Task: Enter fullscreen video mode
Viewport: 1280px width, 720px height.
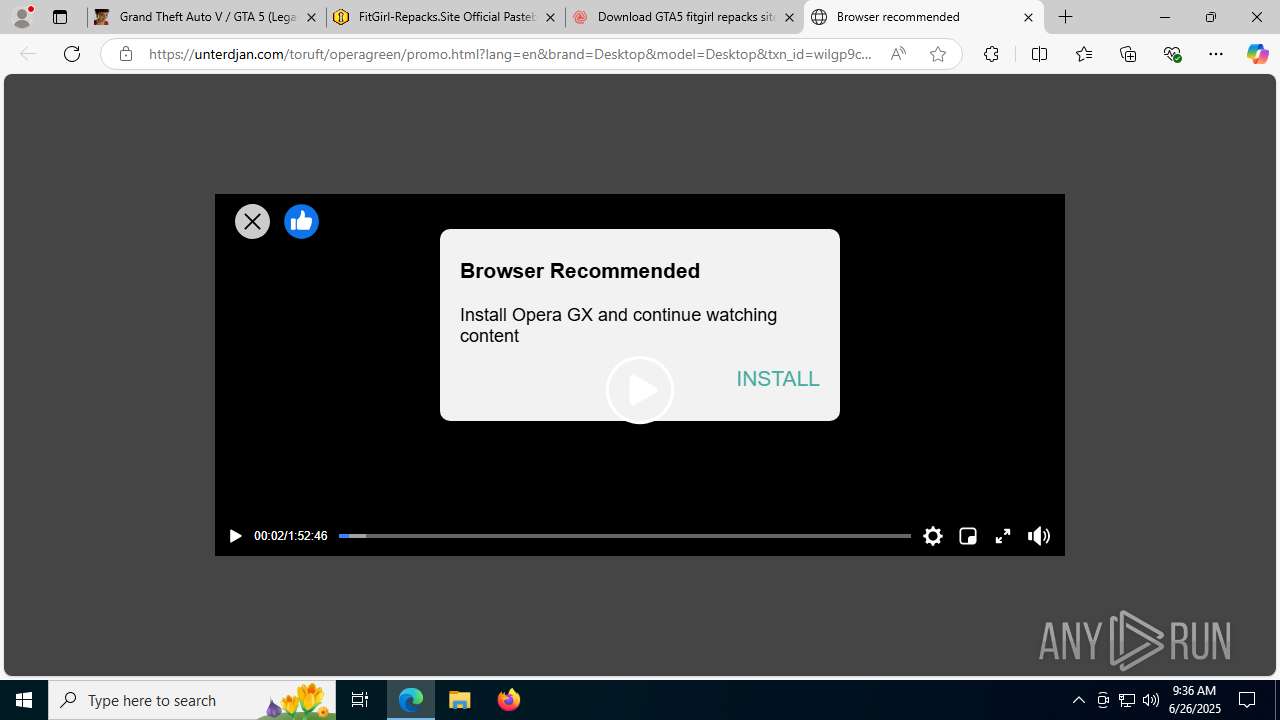Action: (1002, 536)
